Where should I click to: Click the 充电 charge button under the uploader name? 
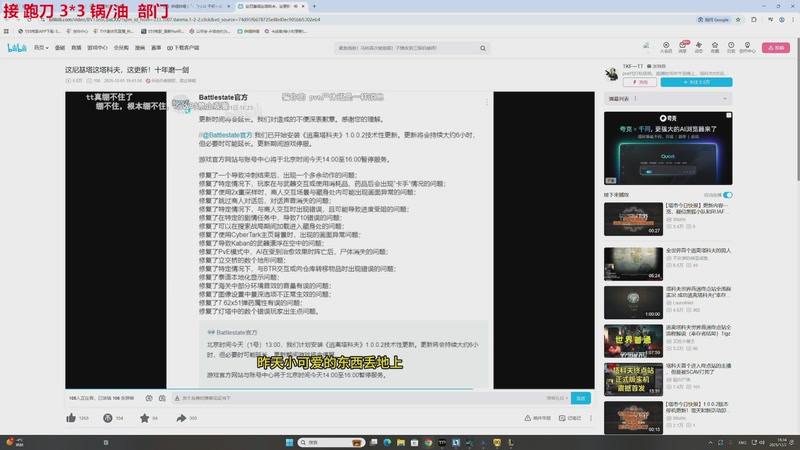coord(640,82)
